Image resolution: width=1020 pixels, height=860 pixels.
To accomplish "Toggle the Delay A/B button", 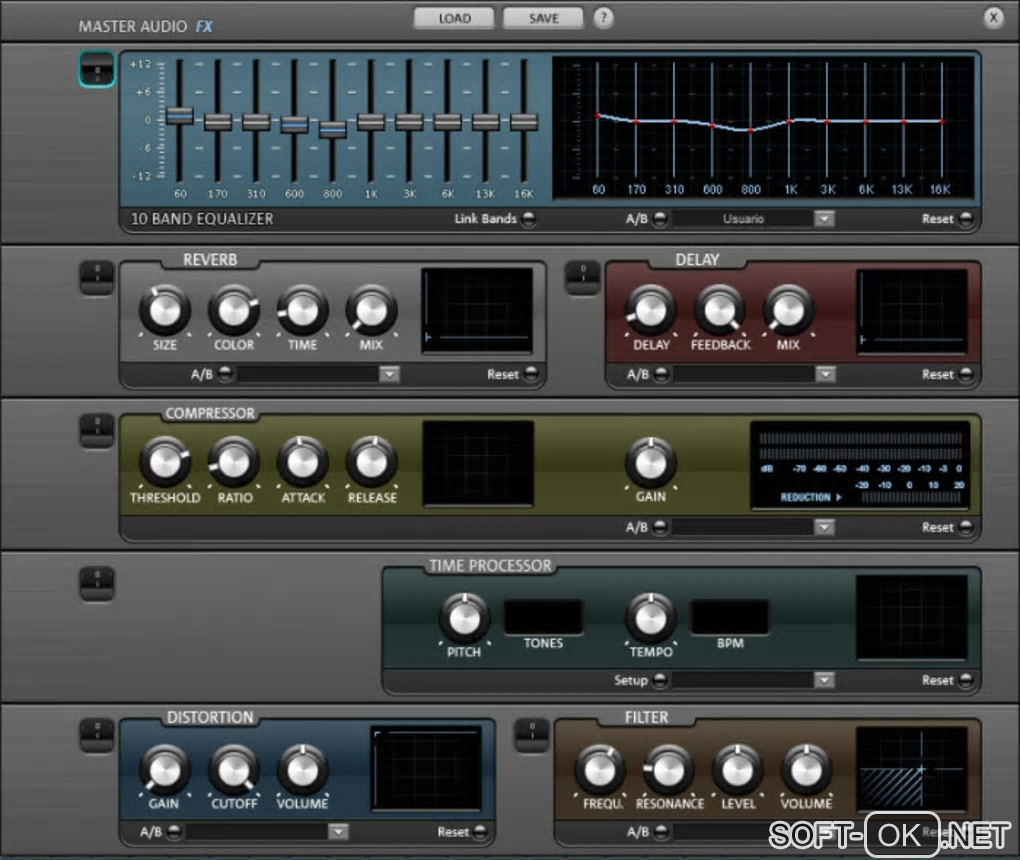I will 661,374.
